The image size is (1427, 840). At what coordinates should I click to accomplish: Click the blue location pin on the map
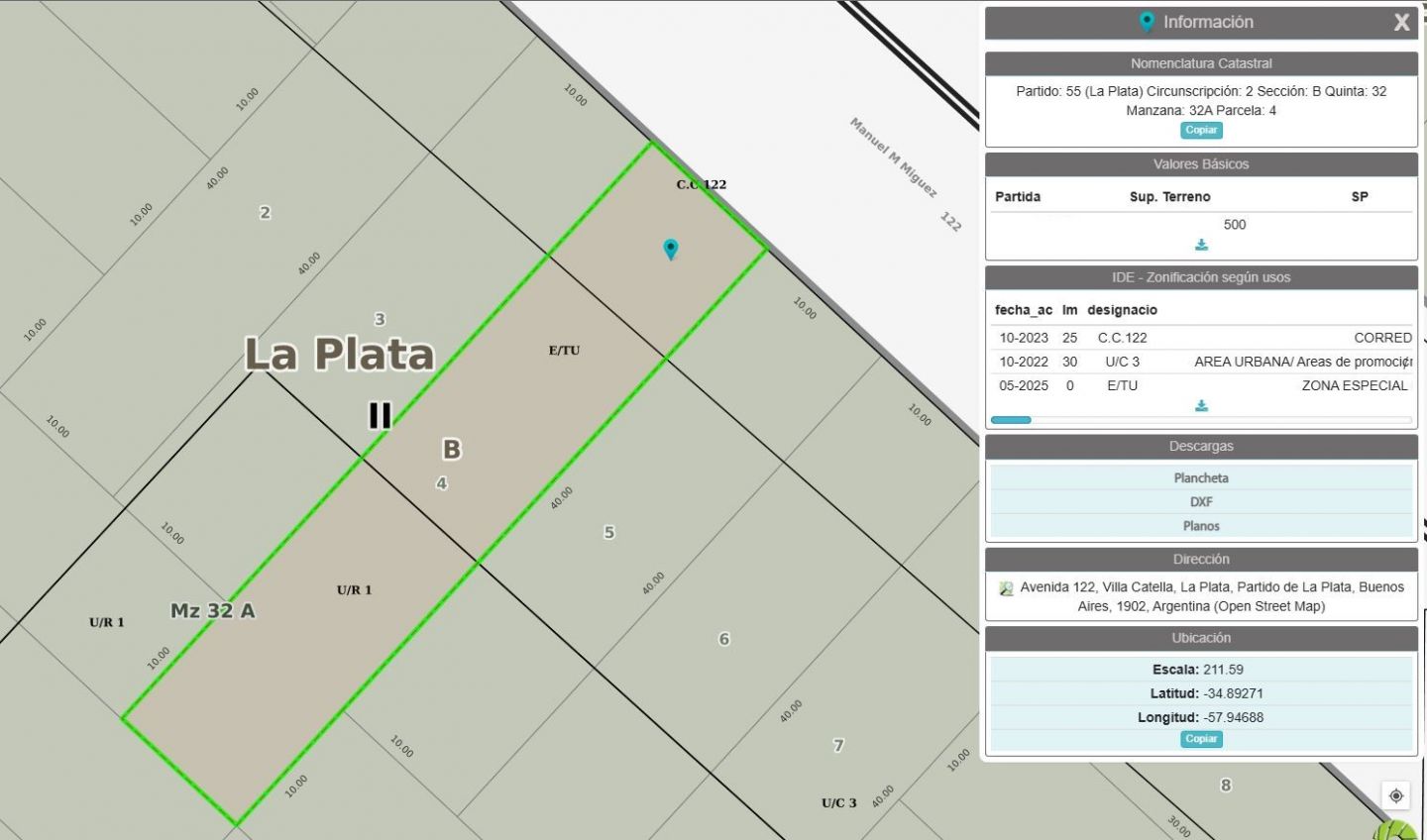tap(671, 249)
